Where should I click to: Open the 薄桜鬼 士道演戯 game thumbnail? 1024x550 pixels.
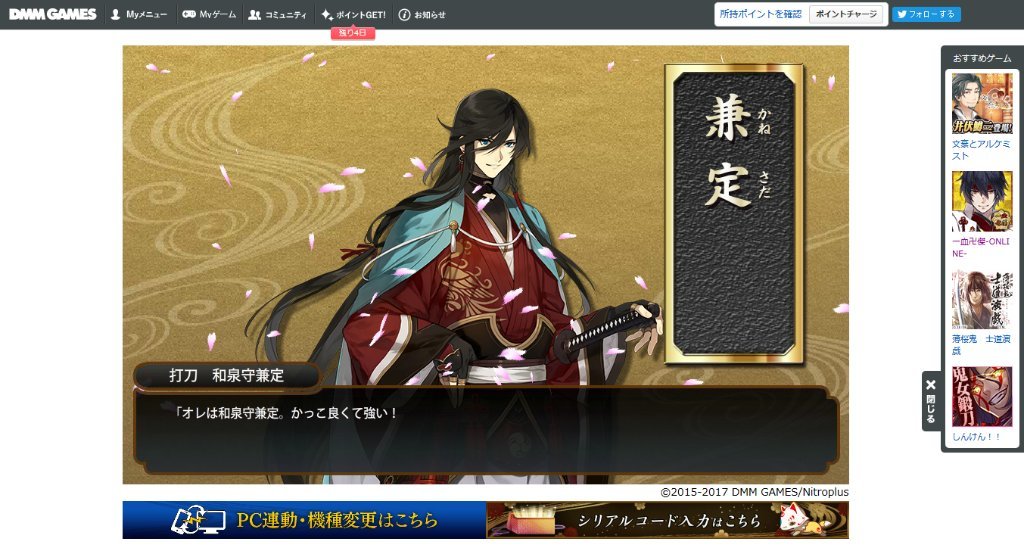pos(982,299)
